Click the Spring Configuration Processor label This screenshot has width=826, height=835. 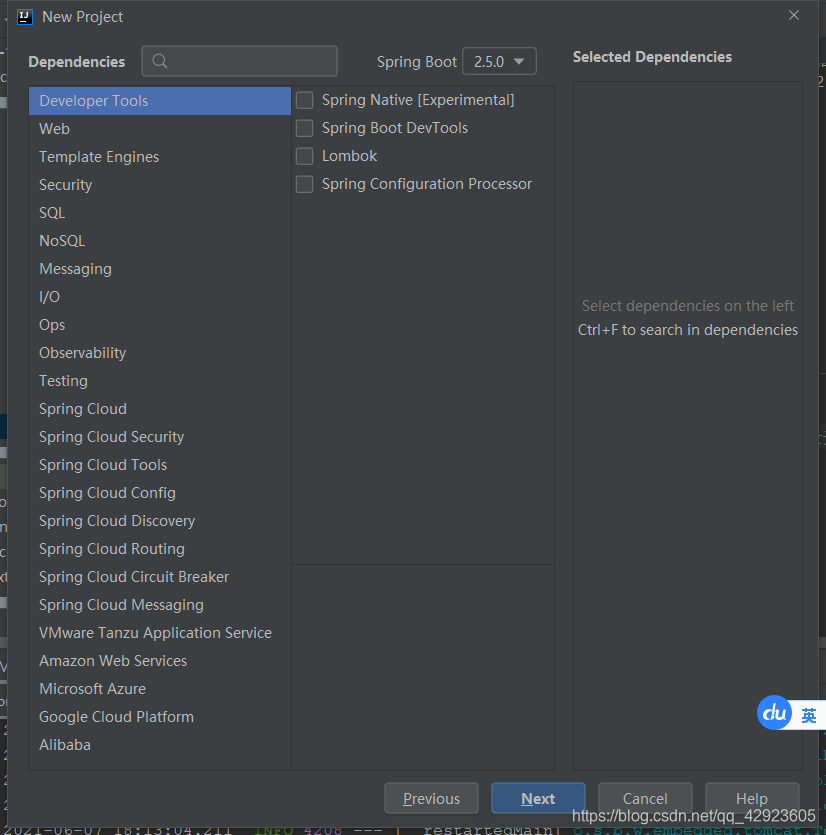pyautogui.click(x=427, y=184)
